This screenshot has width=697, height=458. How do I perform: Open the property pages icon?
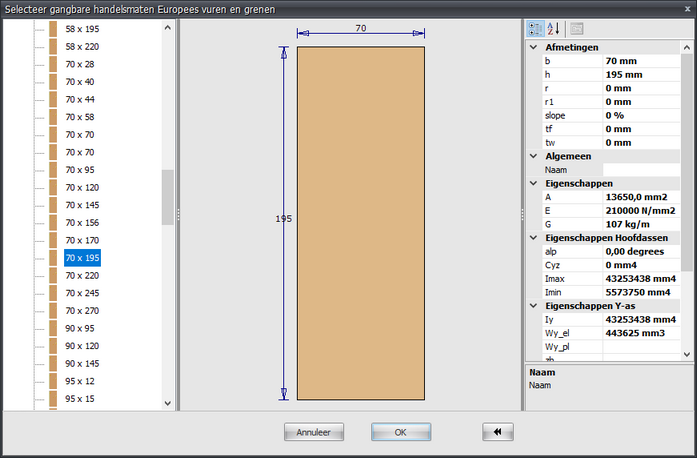[577, 29]
